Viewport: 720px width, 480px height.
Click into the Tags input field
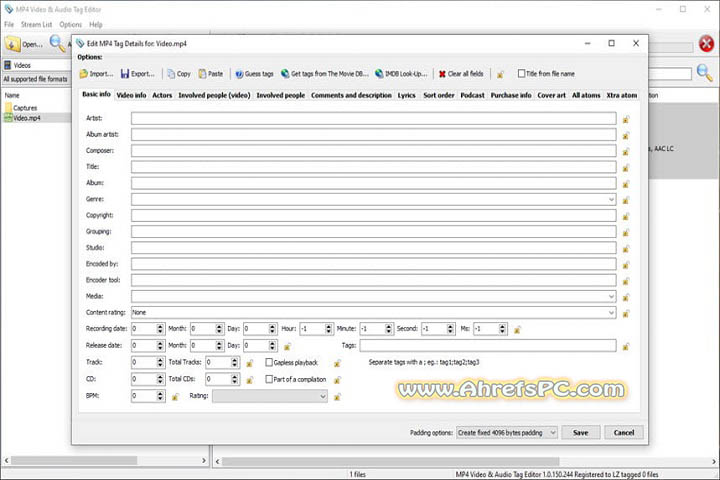[488, 345]
